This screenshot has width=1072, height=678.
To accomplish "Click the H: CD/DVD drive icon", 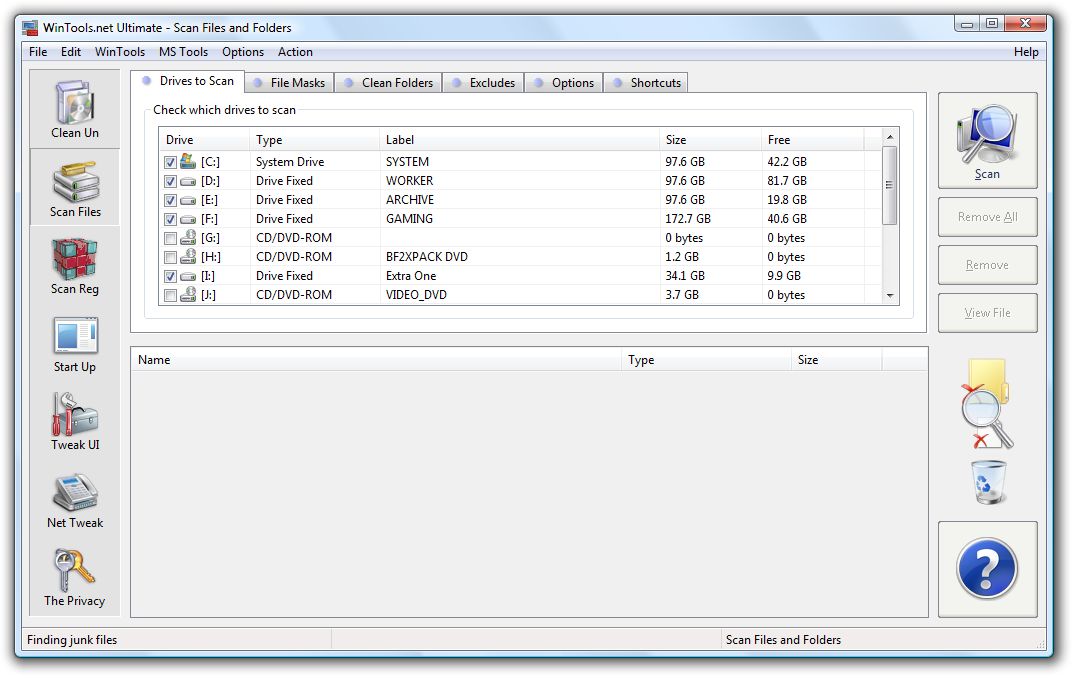I will point(187,257).
